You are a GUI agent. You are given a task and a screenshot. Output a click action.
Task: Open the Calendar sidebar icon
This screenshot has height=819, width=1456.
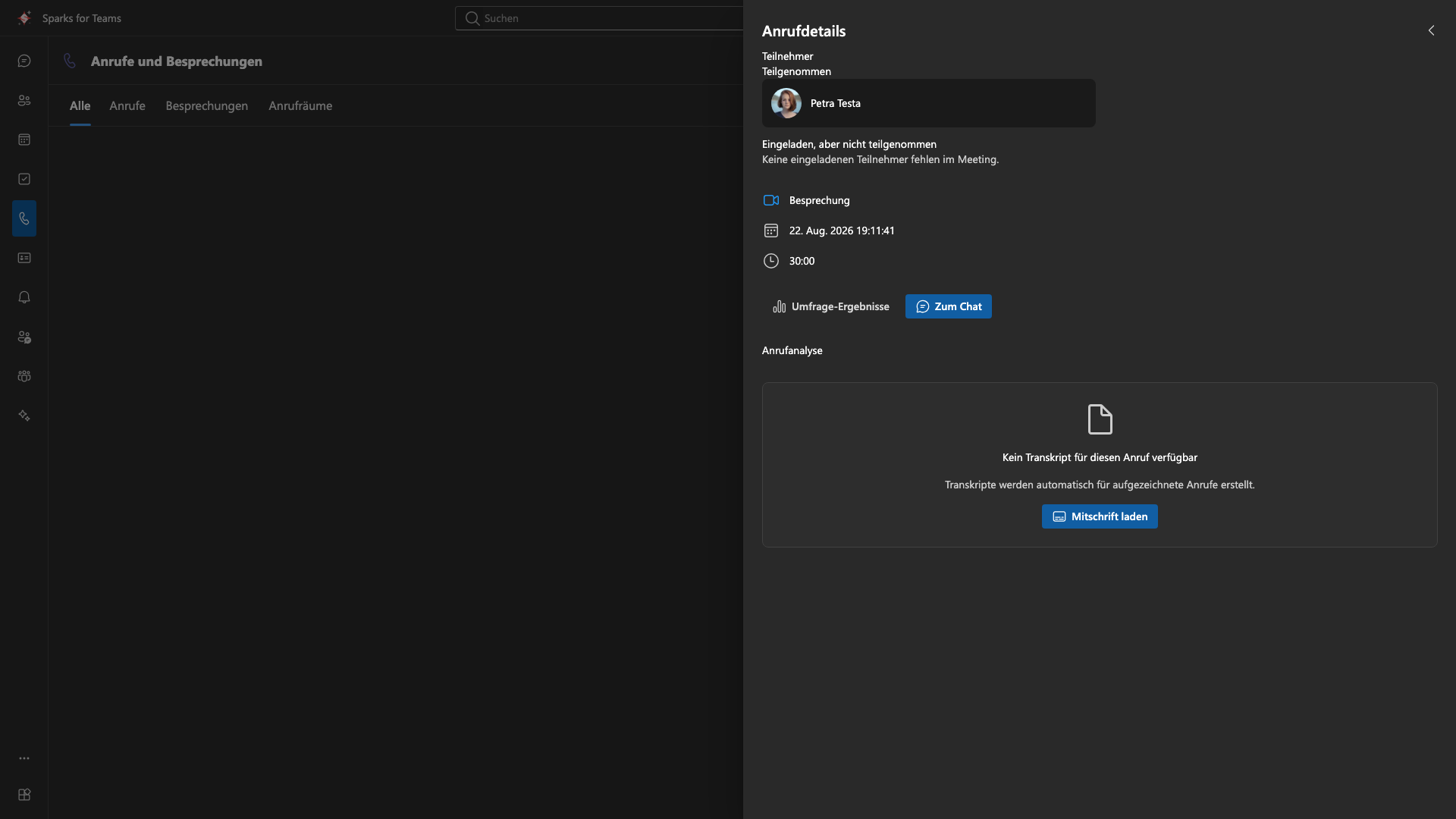pos(24,140)
